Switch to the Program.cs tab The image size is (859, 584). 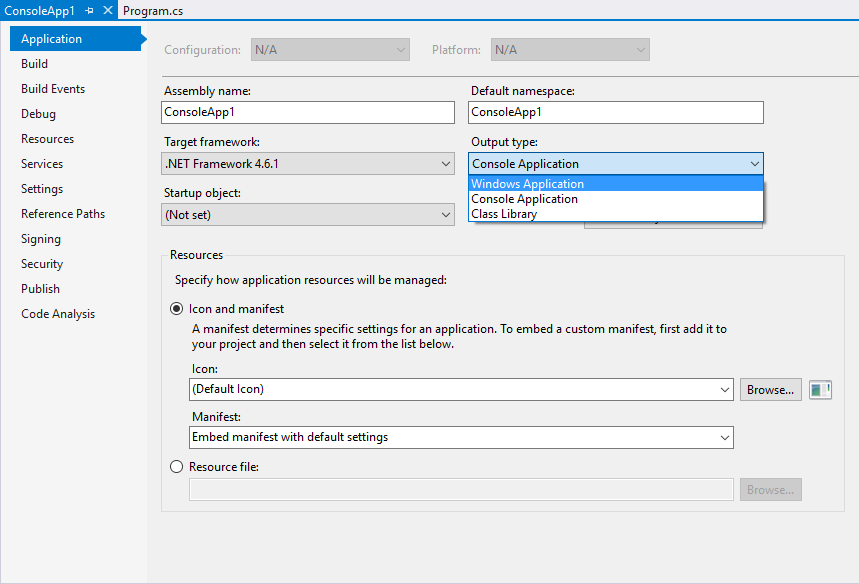point(152,10)
